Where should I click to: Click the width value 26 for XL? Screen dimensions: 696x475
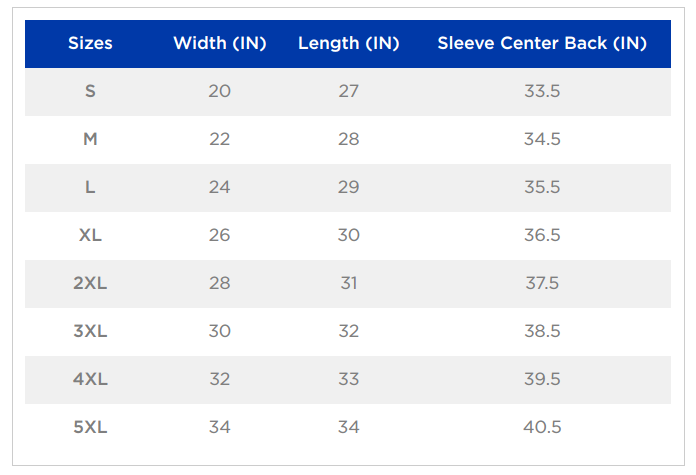(x=220, y=235)
